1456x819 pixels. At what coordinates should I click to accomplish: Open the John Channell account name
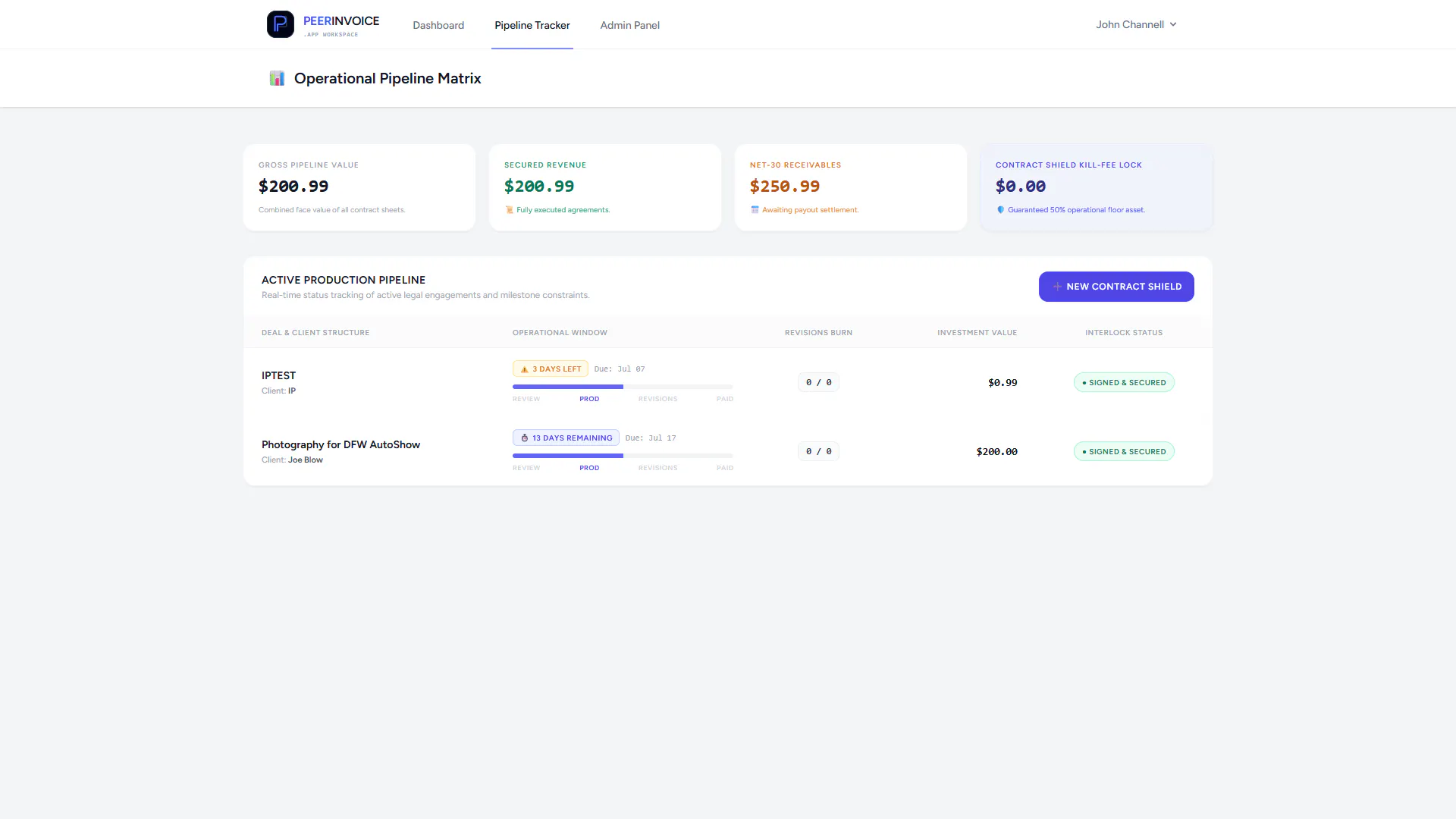(1129, 24)
